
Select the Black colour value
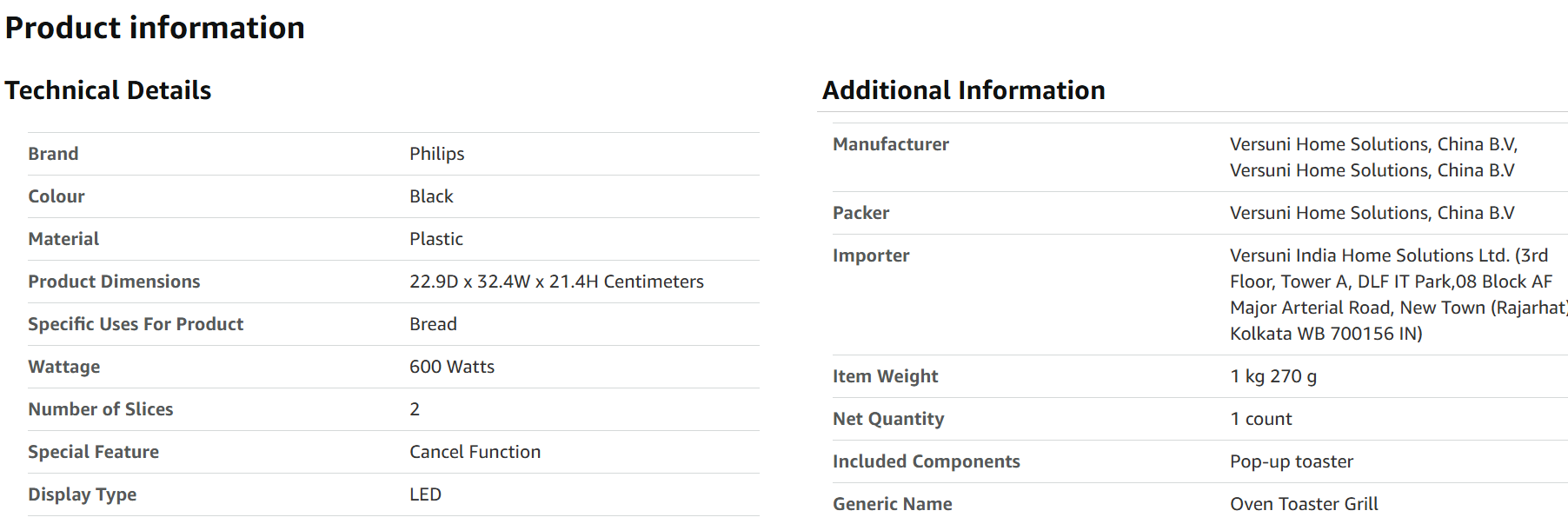[431, 196]
